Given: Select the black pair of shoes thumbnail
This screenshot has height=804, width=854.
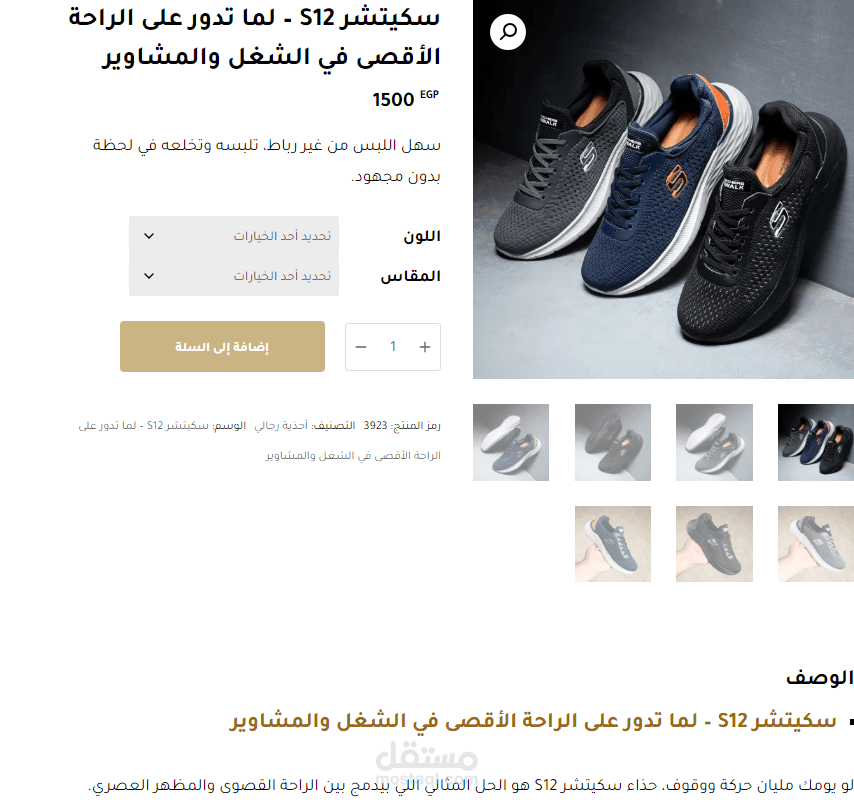Looking at the screenshot, I should tap(613, 442).
